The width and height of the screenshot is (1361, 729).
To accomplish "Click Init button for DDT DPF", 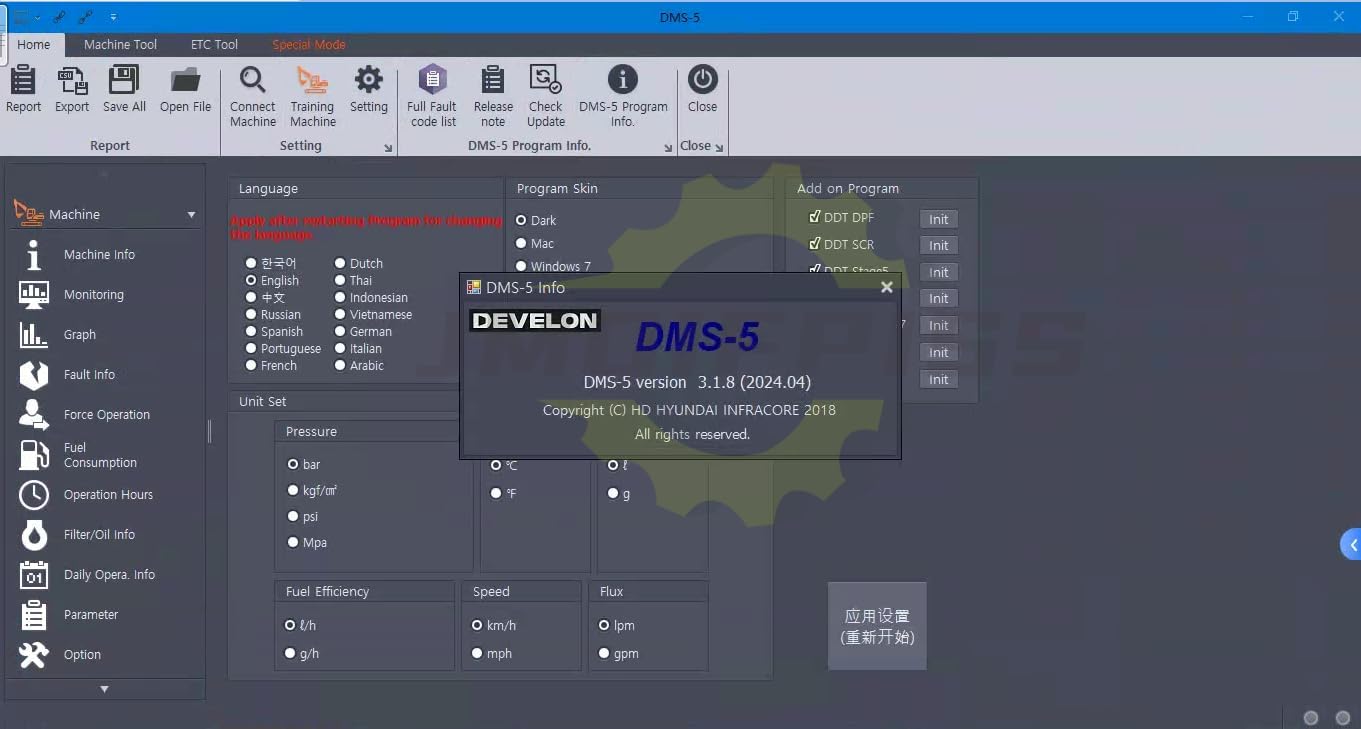I will (x=939, y=219).
